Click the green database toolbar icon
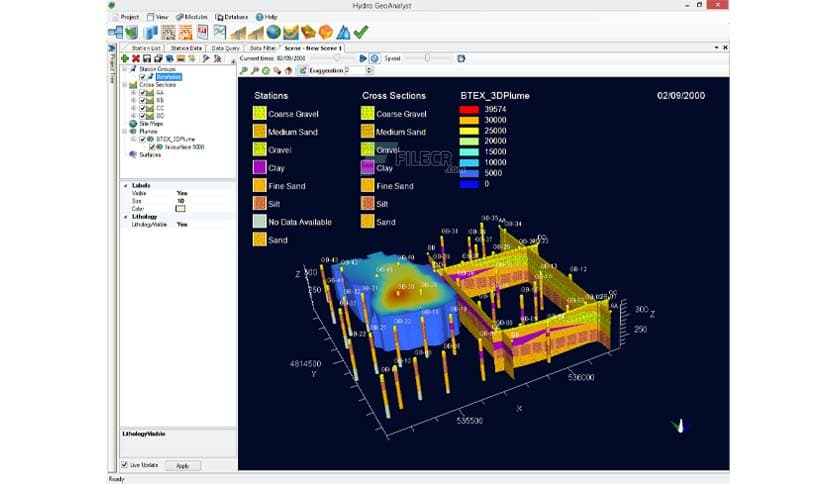Image resolution: width=836 pixels, height=484 pixels. point(131,33)
